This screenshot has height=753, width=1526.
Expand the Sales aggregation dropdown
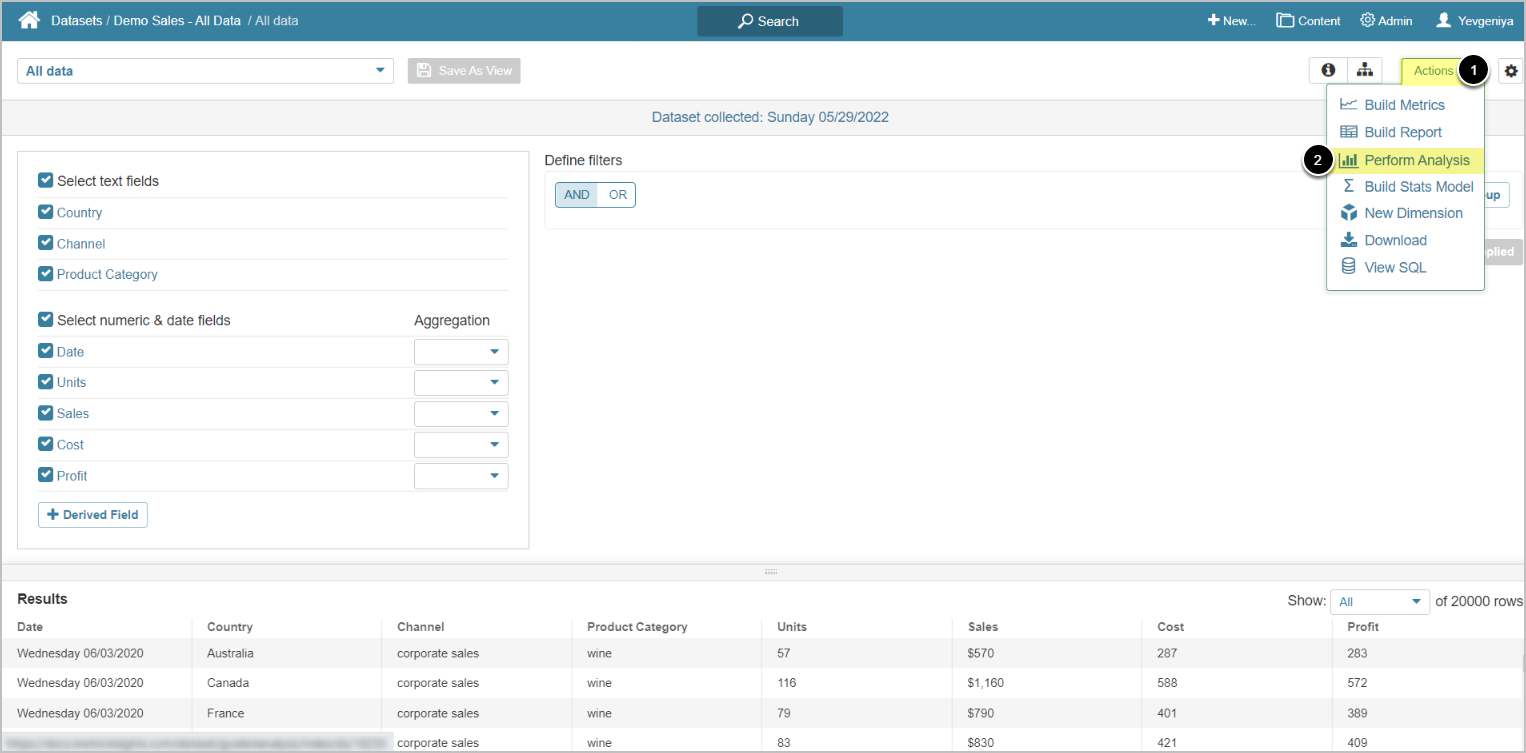click(x=461, y=414)
